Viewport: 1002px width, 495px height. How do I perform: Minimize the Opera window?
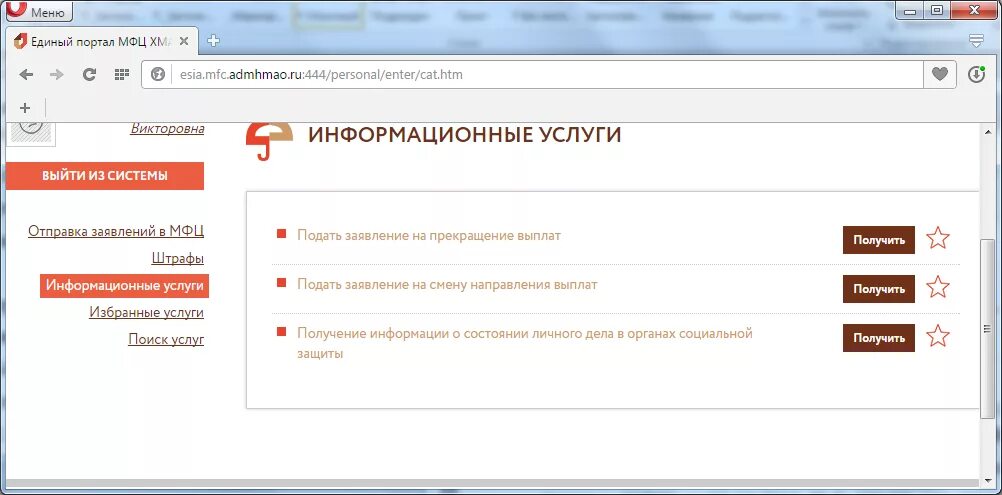(x=909, y=10)
